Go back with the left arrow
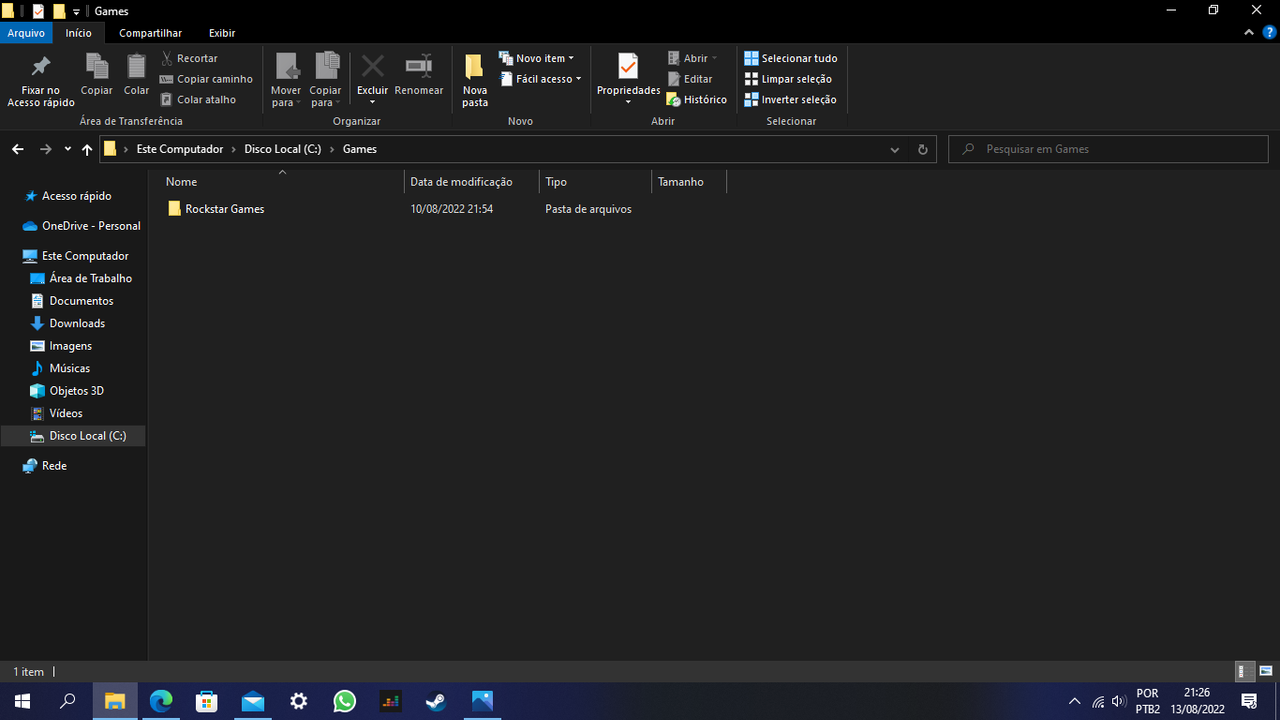The height and width of the screenshot is (720, 1280). pos(17,149)
